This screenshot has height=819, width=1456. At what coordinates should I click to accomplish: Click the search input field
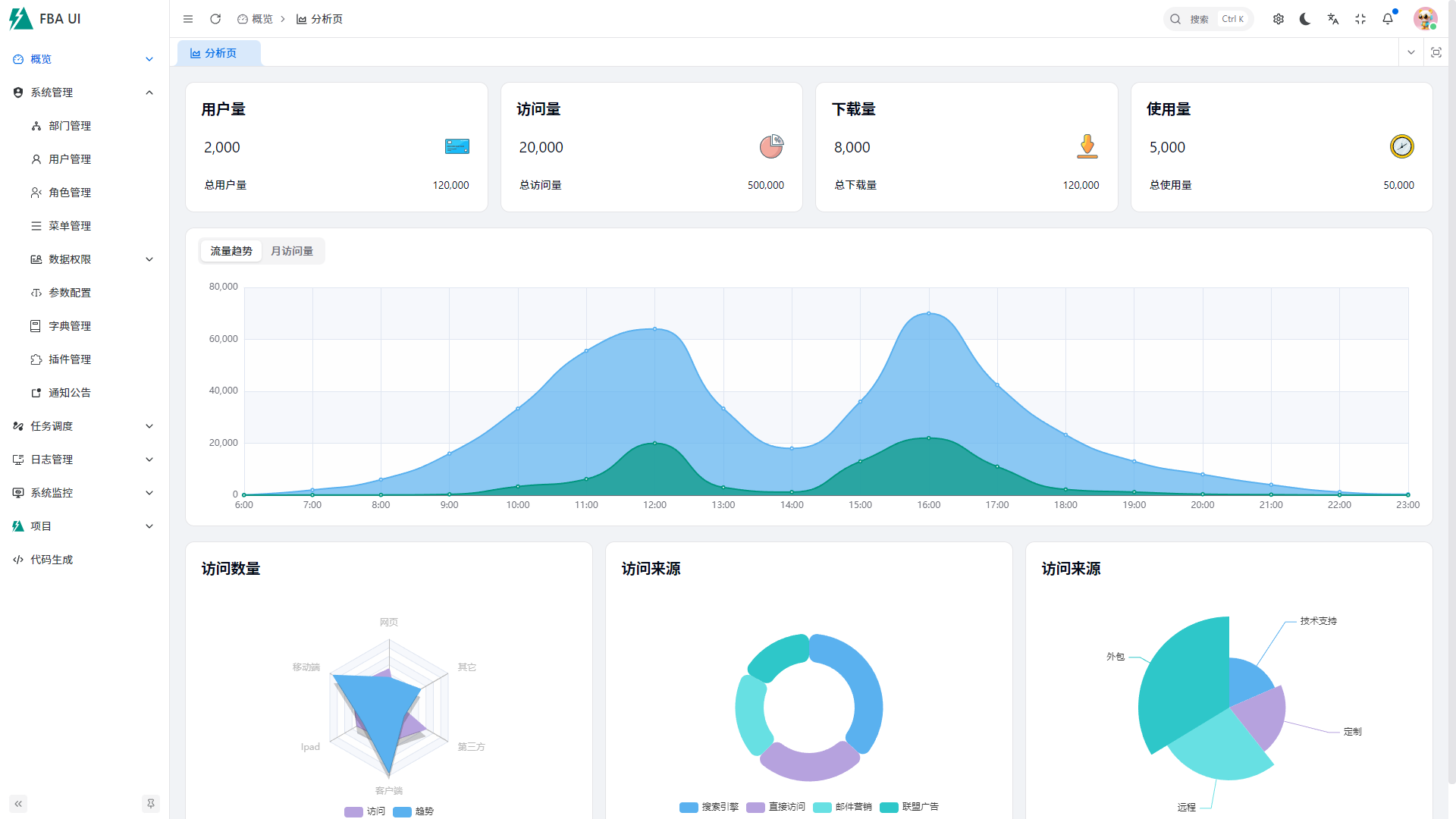[x=1206, y=19]
